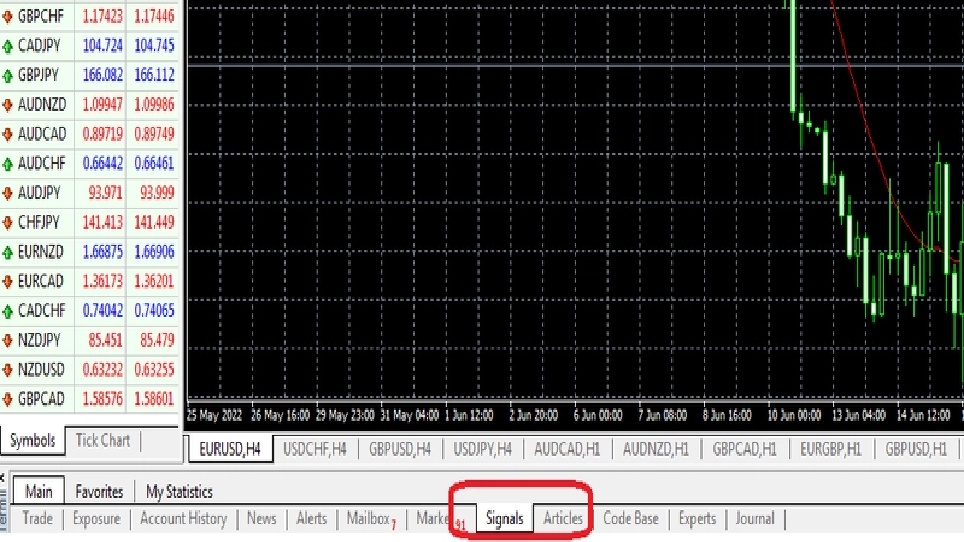Screen dimensions: 964x542
Task: Open the Journal terminal tab
Action: [x=755, y=519]
